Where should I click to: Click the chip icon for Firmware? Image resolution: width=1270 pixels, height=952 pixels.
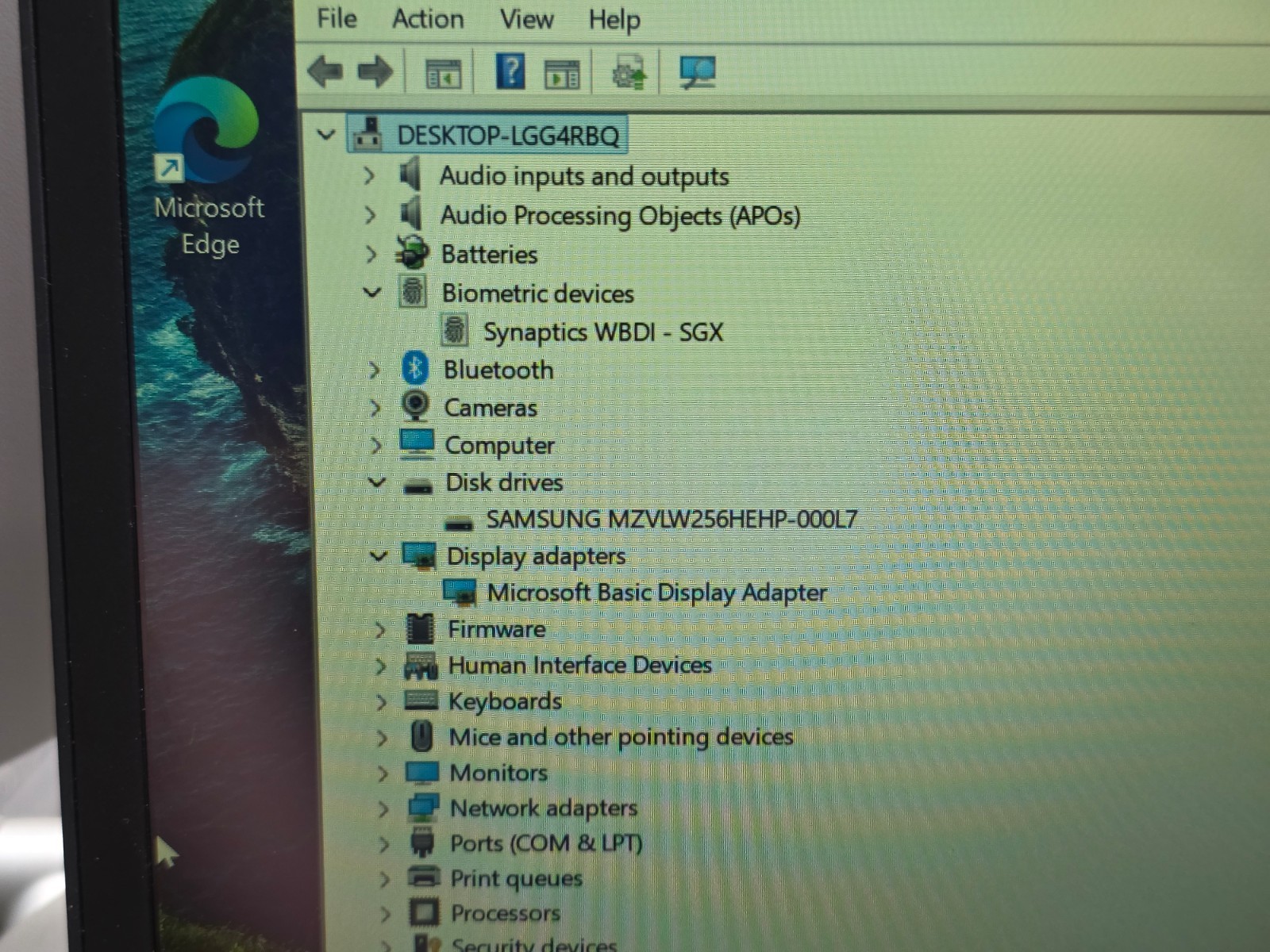tap(420, 629)
